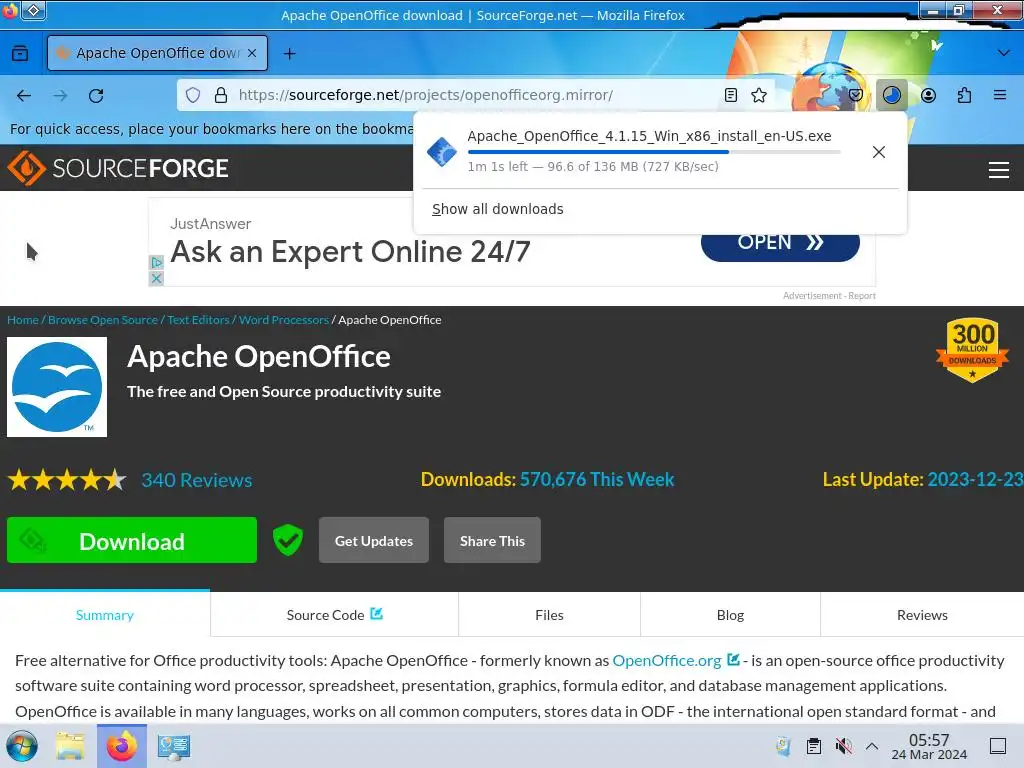Open a new tab with plus button
The image size is (1024, 768).
pyautogui.click(x=290, y=54)
